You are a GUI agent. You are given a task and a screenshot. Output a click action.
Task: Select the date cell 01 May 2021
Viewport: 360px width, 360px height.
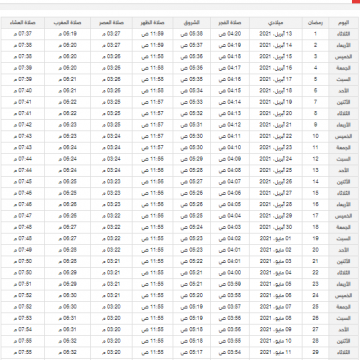tap(276, 238)
